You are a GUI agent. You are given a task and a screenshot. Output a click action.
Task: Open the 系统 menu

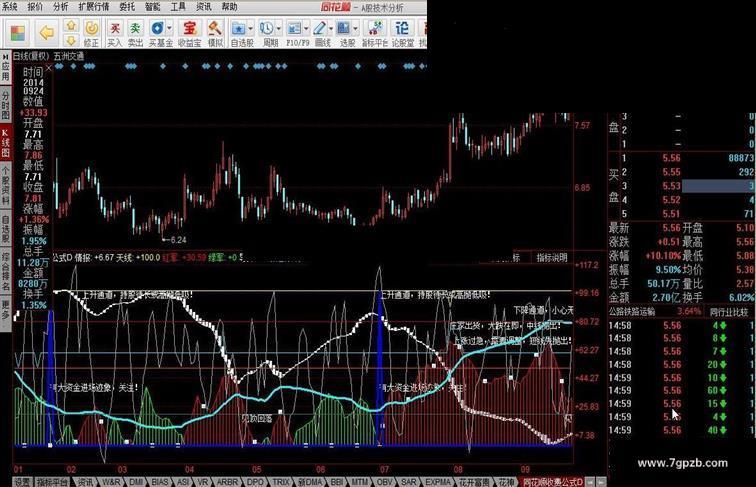(x=9, y=7)
